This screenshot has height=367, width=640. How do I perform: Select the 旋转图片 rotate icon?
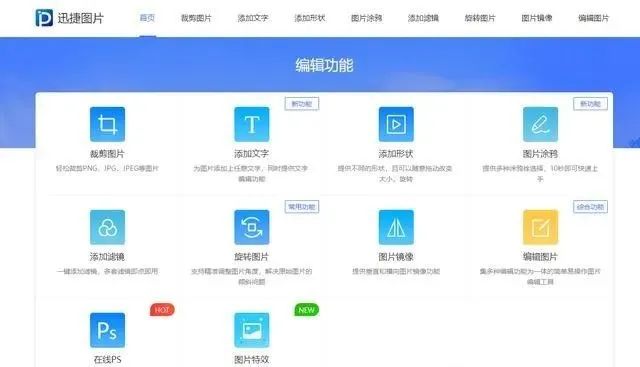point(252,227)
